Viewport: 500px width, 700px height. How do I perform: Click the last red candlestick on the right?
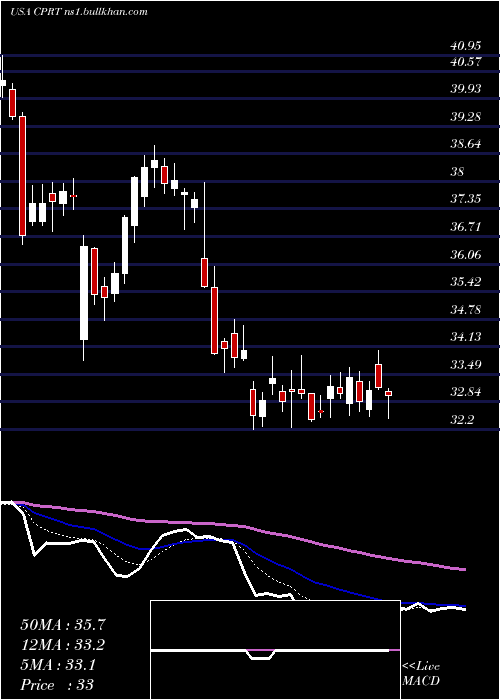388,393
